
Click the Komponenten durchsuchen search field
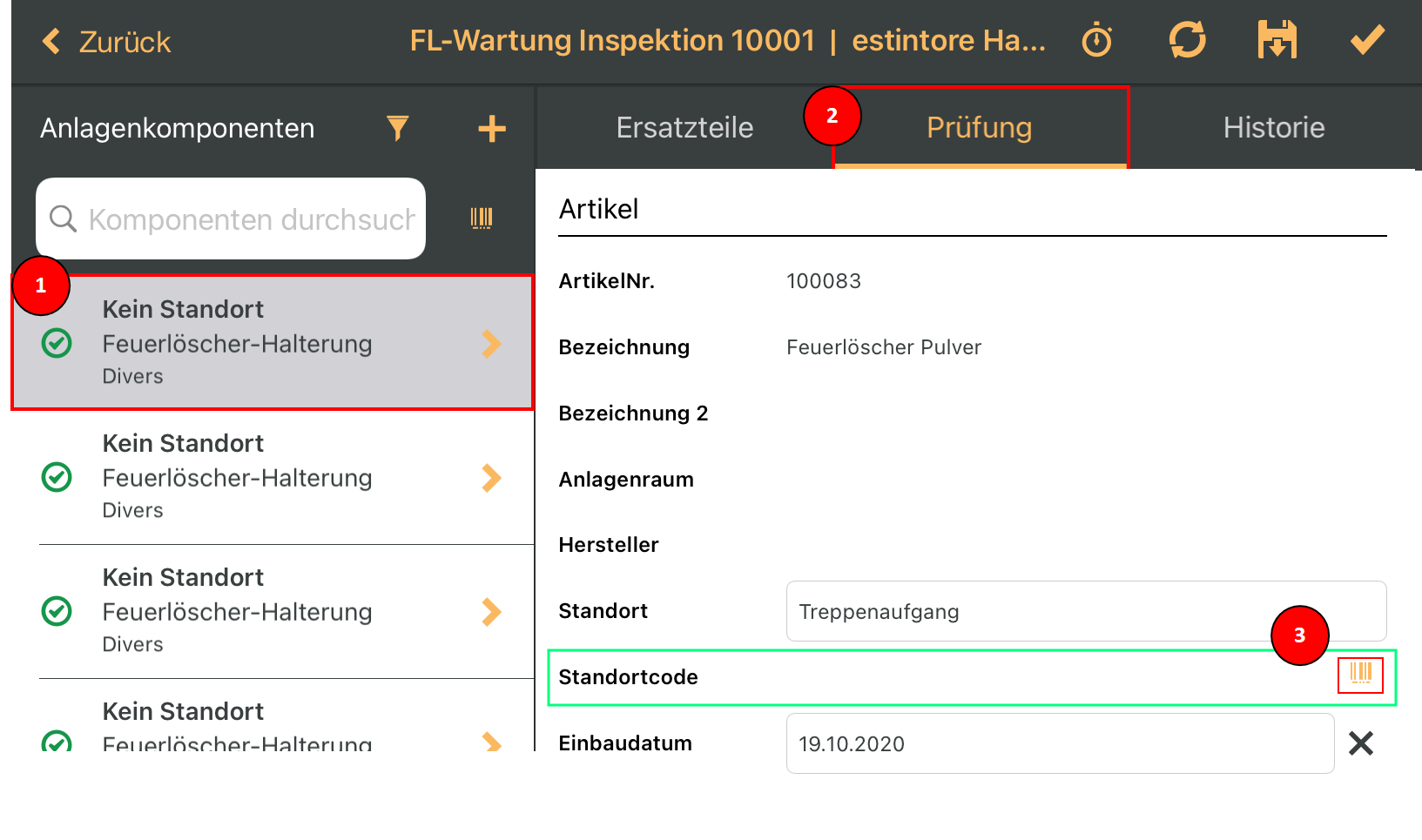tap(231, 218)
